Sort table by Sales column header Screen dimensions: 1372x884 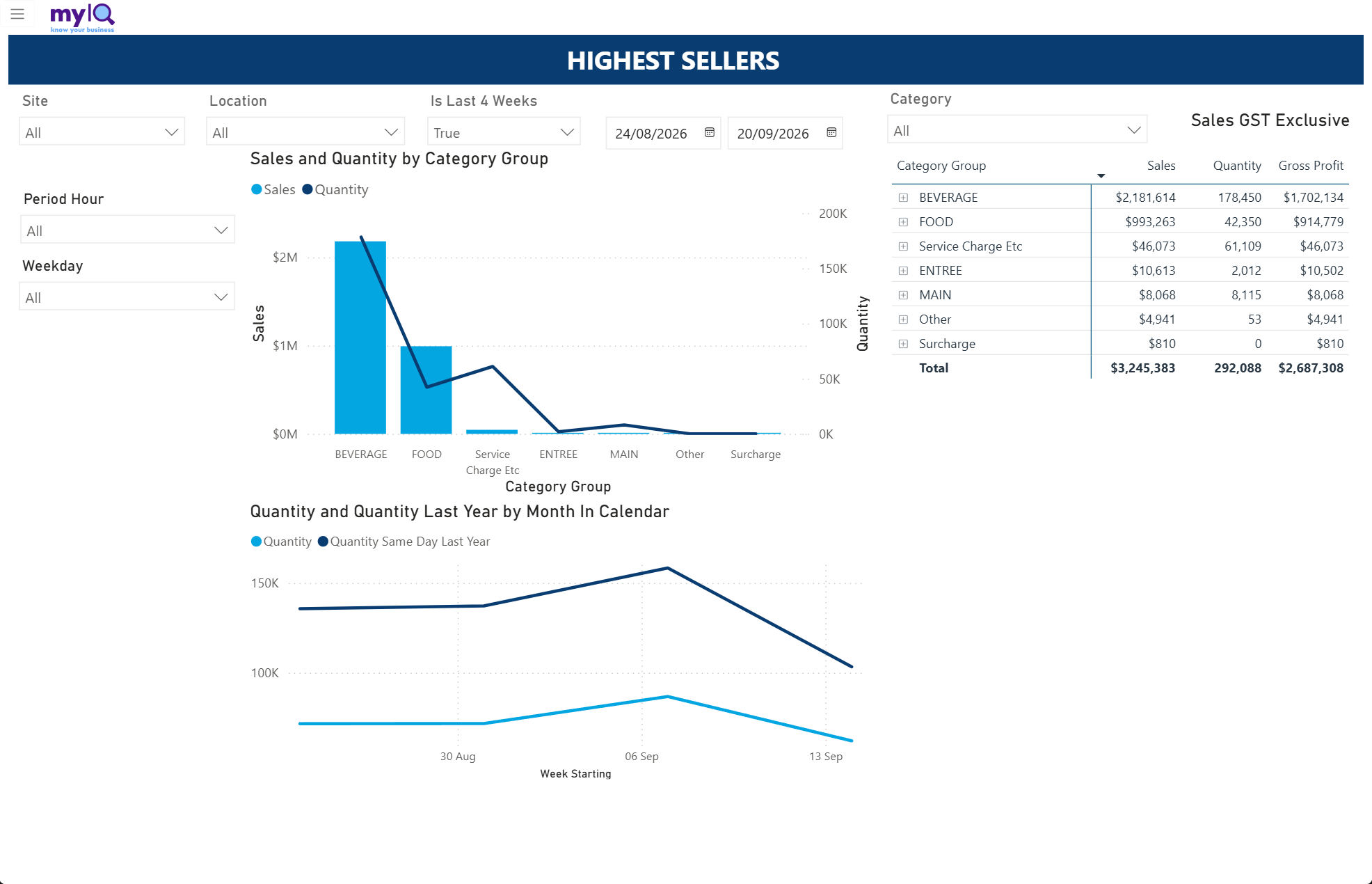point(1161,166)
